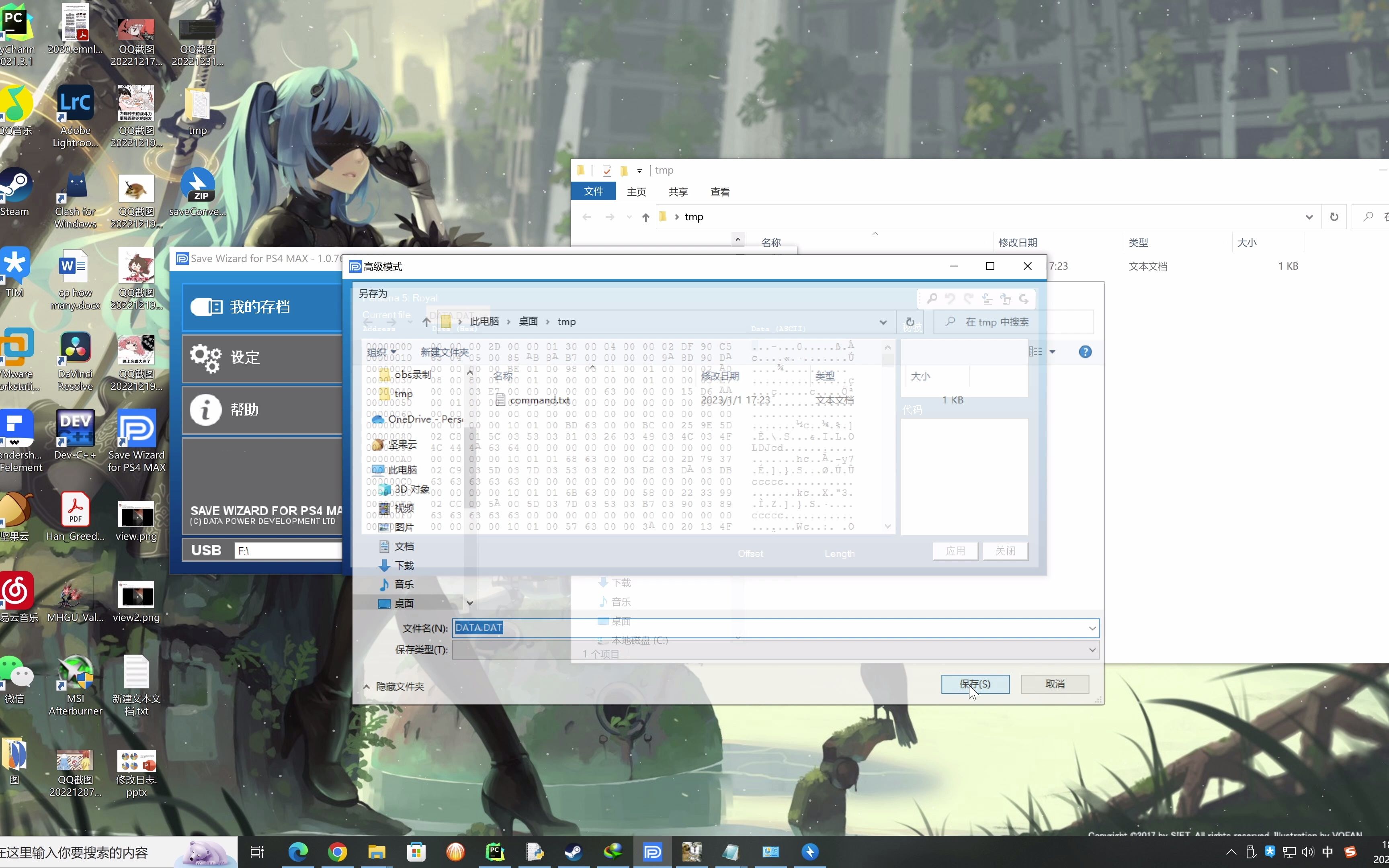The width and height of the screenshot is (1389, 868).
Task: Open 文件 tab in tmp Explorer
Action: 594,192
